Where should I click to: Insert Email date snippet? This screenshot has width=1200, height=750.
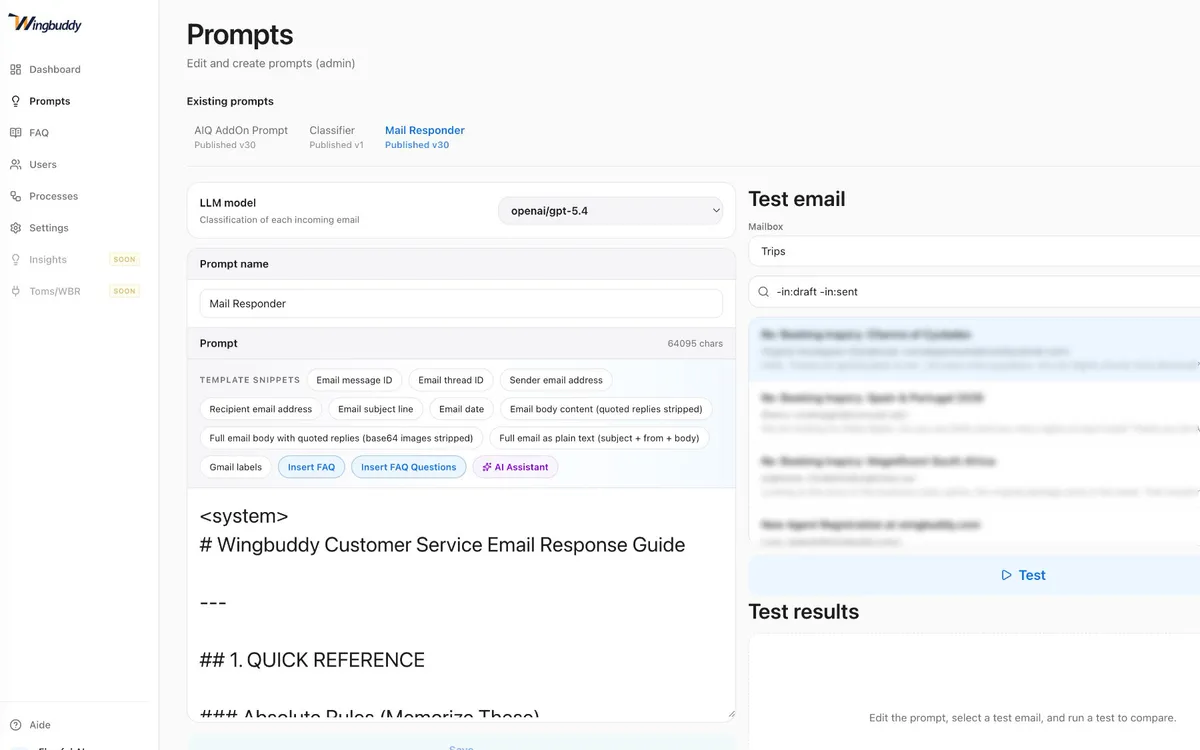pos(462,409)
